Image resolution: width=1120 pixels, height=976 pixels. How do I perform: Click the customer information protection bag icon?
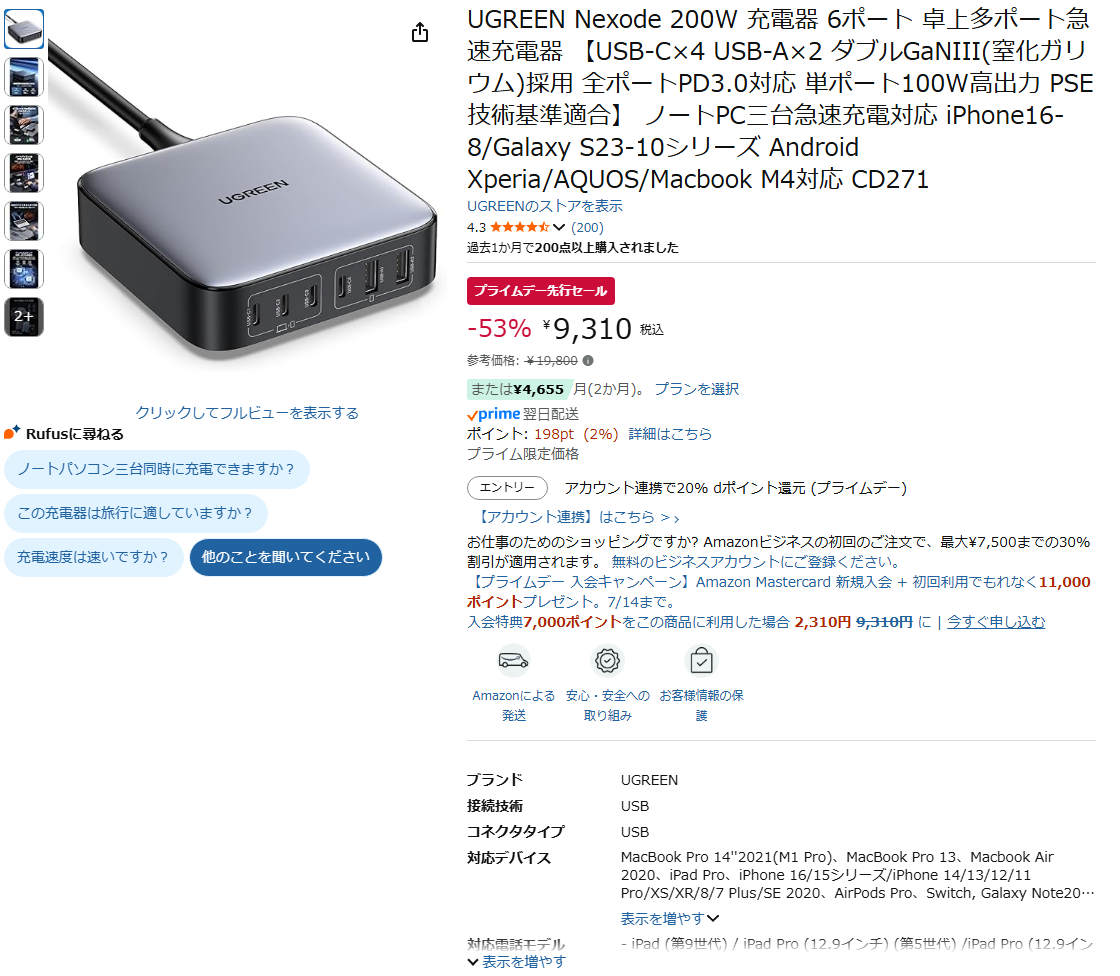click(x=701, y=661)
